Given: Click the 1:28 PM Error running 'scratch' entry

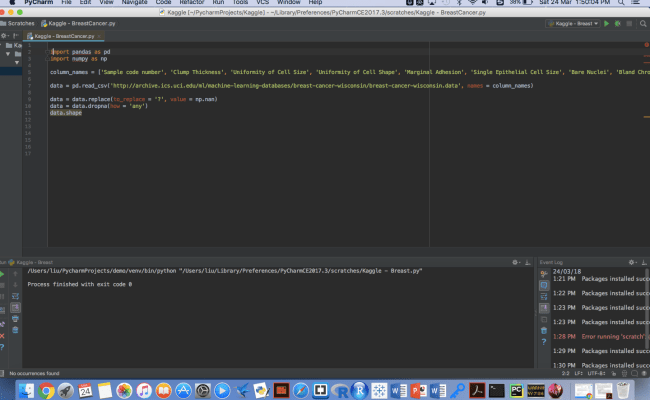Looking at the screenshot, I should (x=601, y=337).
